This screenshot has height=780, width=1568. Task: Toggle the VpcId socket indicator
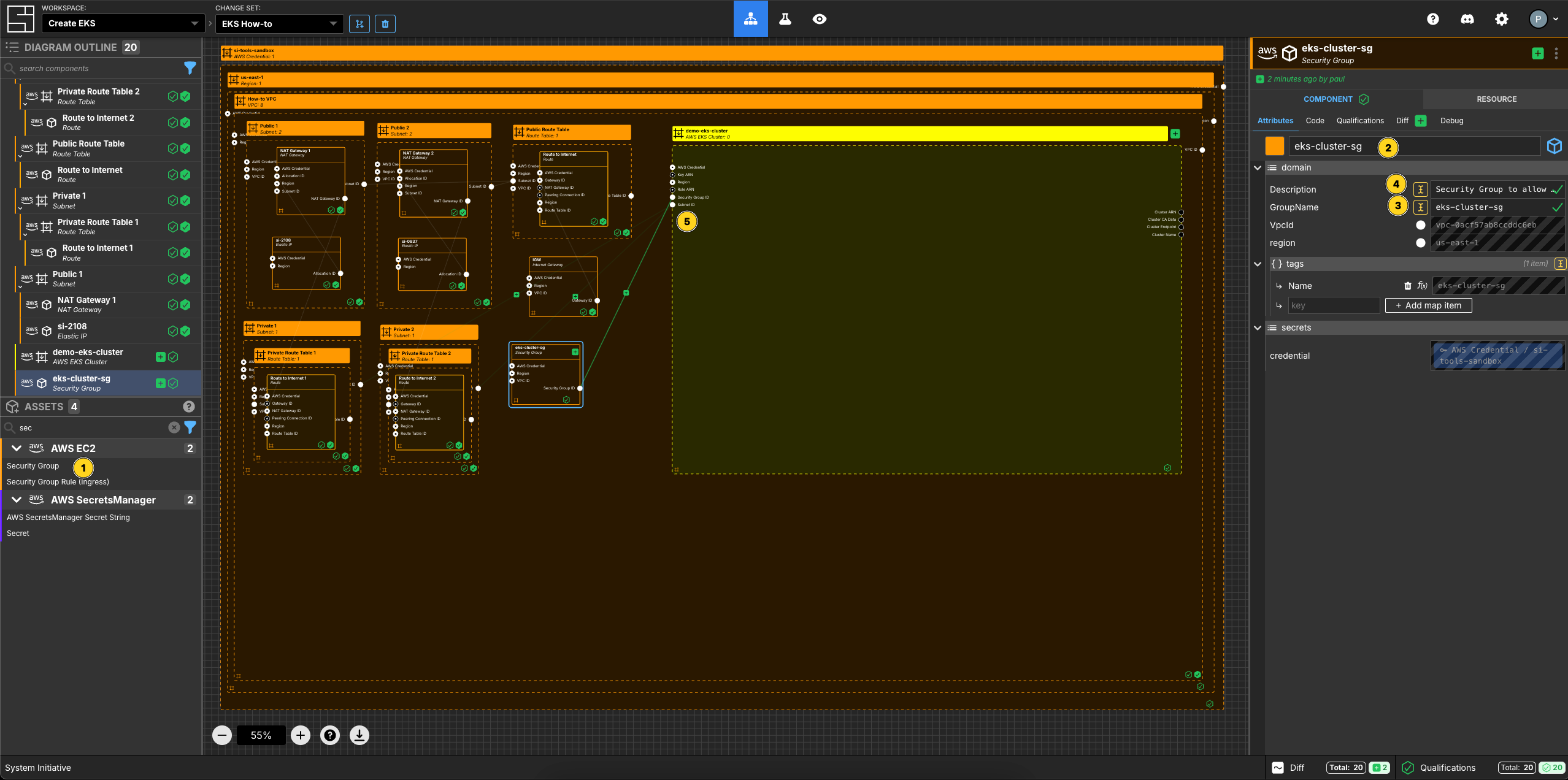(x=1420, y=225)
